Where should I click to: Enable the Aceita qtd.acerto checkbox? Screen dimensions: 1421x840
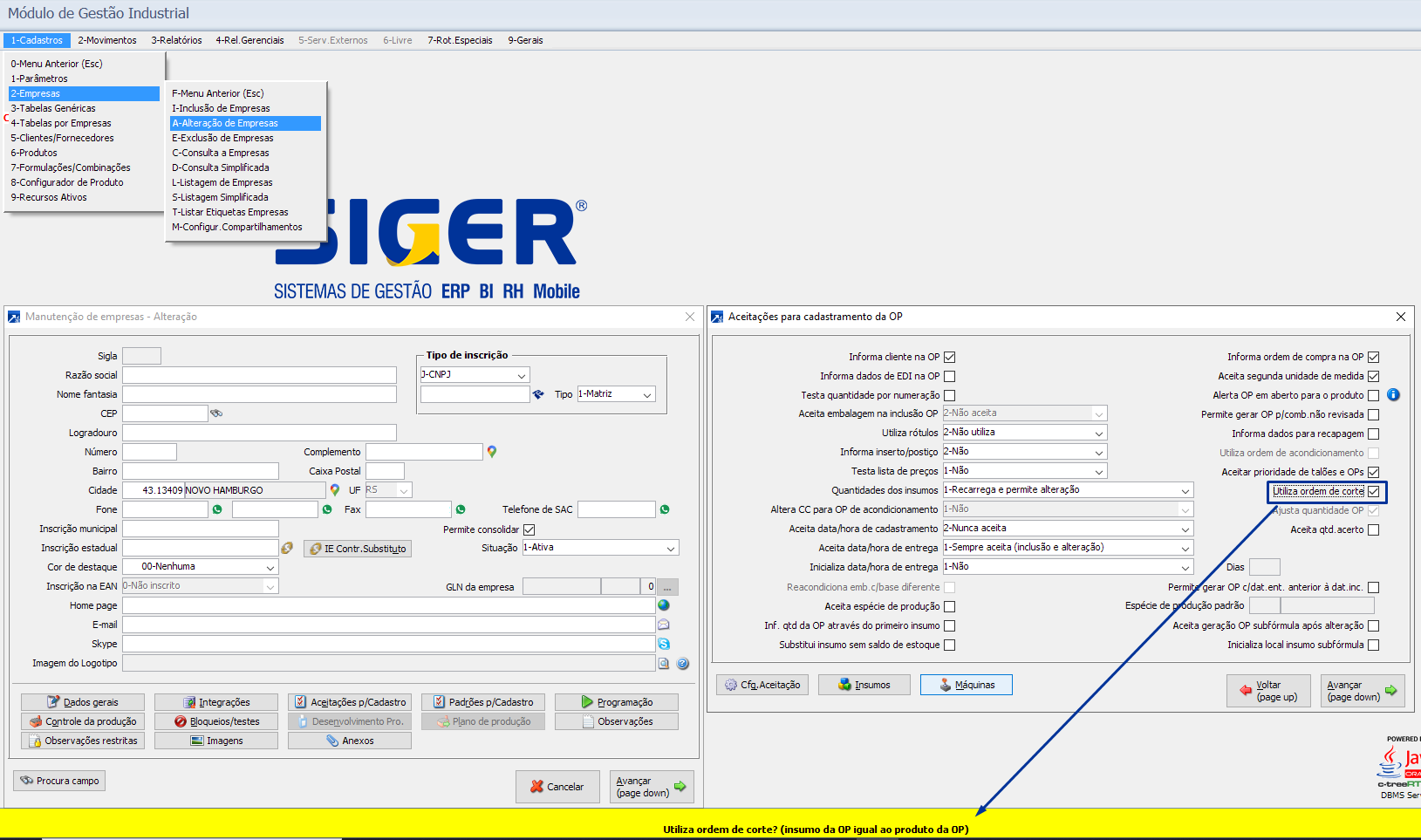coord(1374,529)
